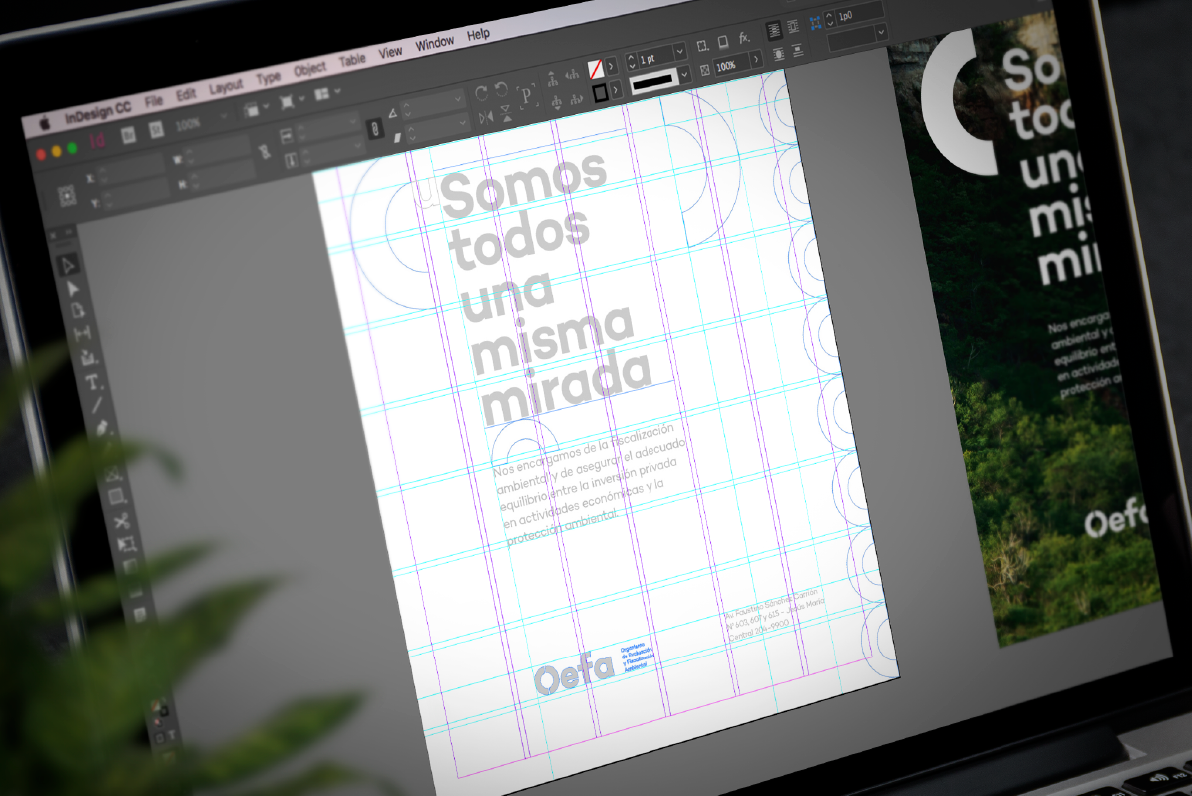The width and height of the screenshot is (1192, 796).
Task: Select the Rectangle Frame tool
Action: coord(112,474)
